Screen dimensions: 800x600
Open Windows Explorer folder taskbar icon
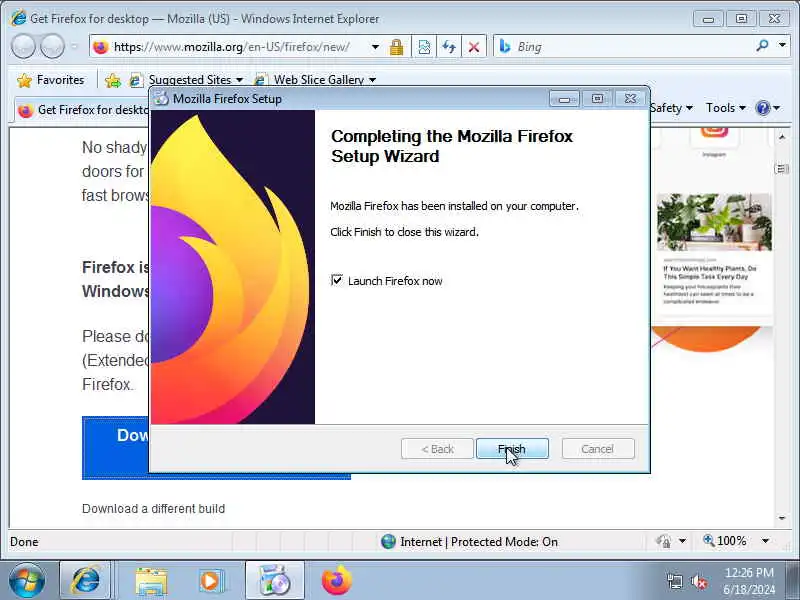pyautogui.click(x=151, y=581)
